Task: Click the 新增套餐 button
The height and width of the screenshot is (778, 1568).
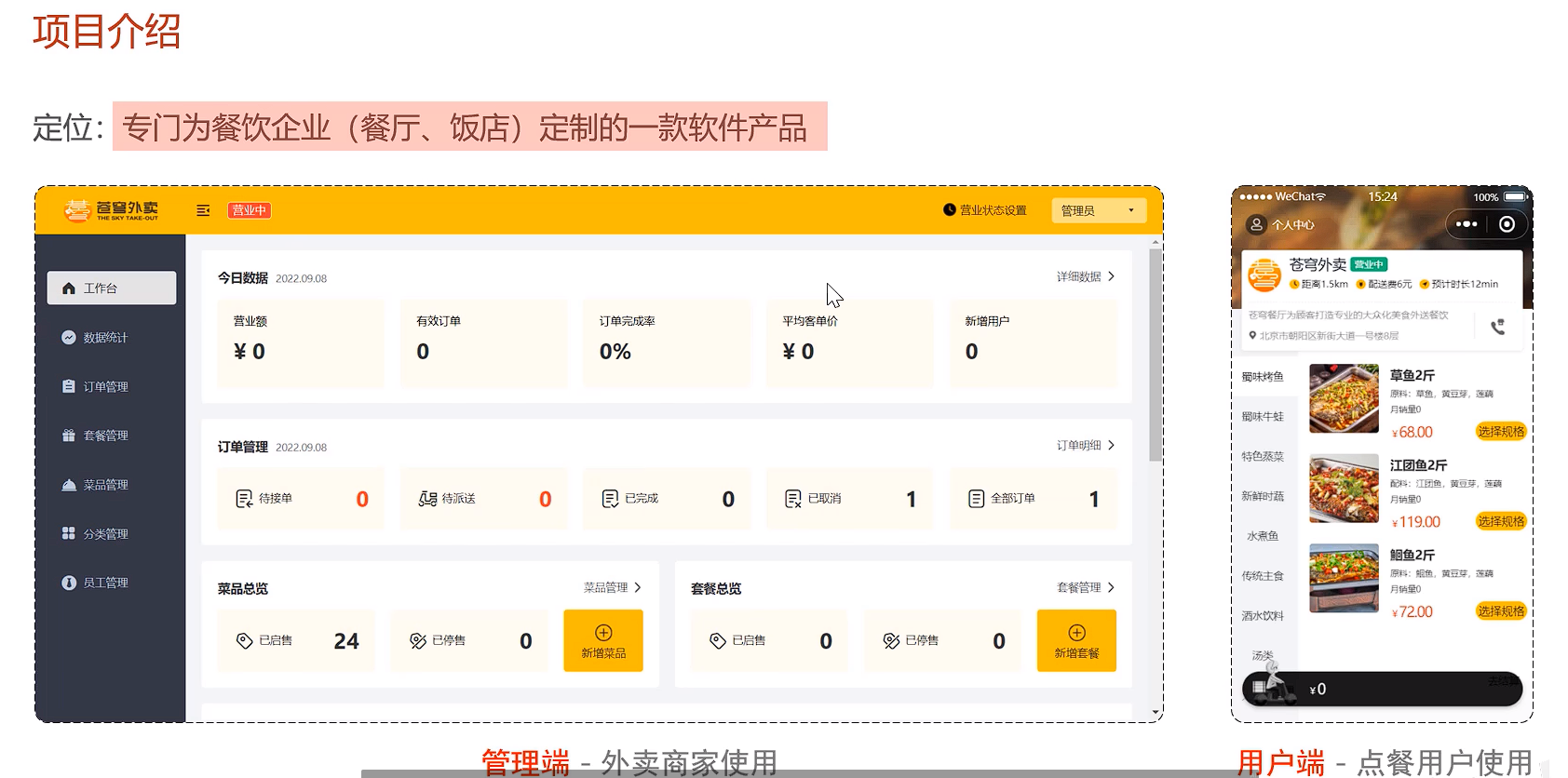Action: 1076,640
